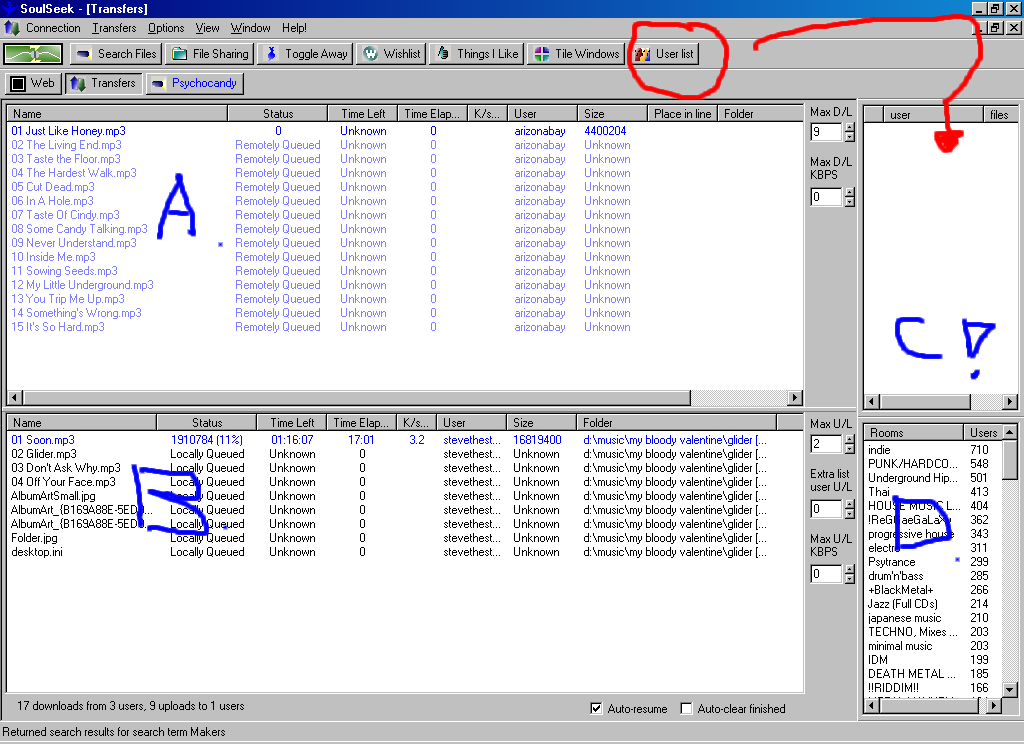The height and width of the screenshot is (744, 1024).
Task: Click the Users column header in Rooms list
Action: coord(983,432)
